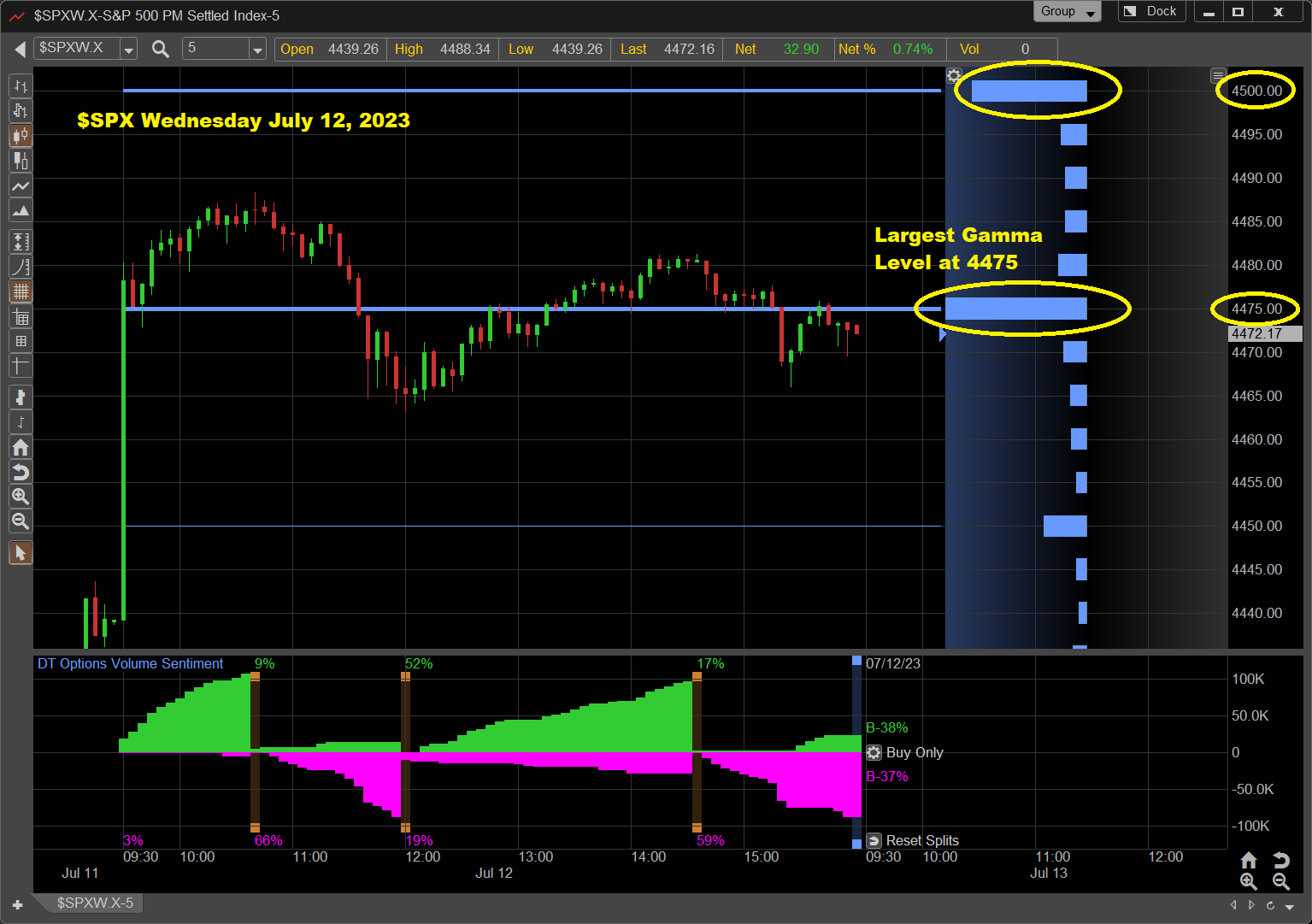Click the narrow bar spacing tool
The image size is (1312, 924).
pyautogui.click(x=21, y=422)
